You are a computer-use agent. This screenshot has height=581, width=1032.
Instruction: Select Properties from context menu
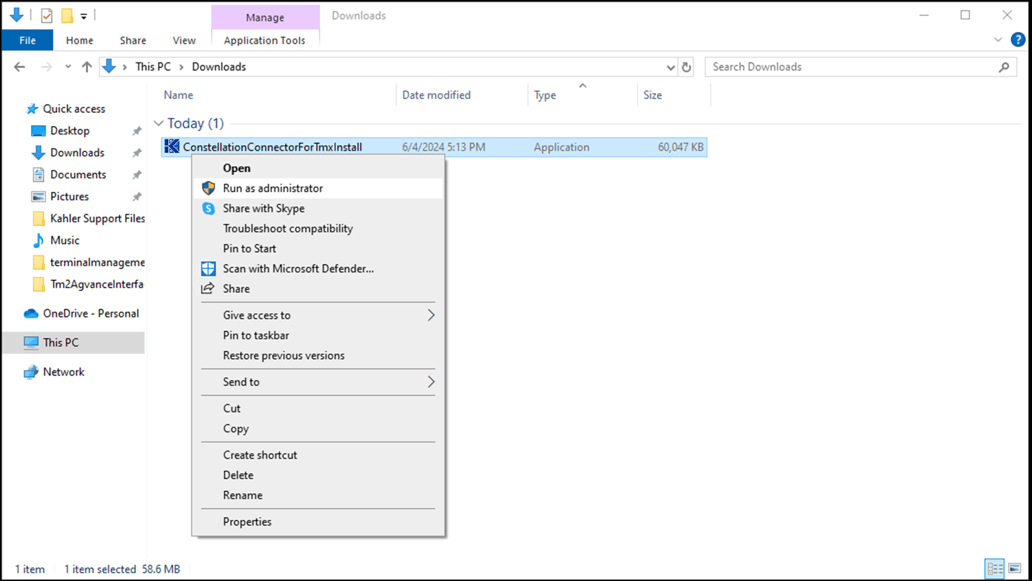pos(247,521)
